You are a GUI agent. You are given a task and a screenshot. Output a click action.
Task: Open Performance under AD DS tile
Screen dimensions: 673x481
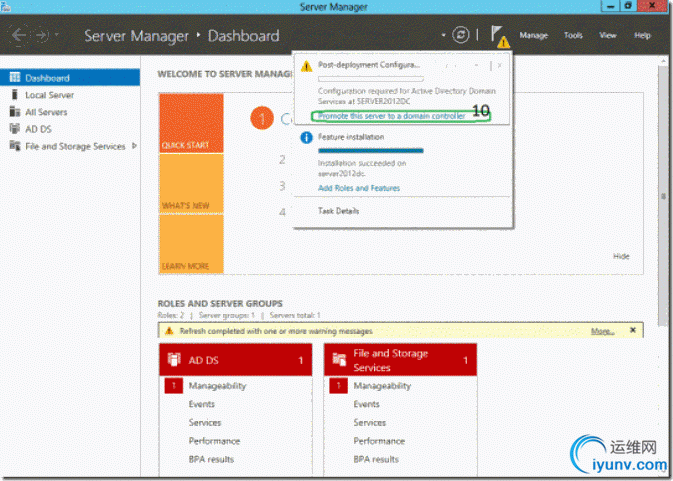click(x=214, y=441)
